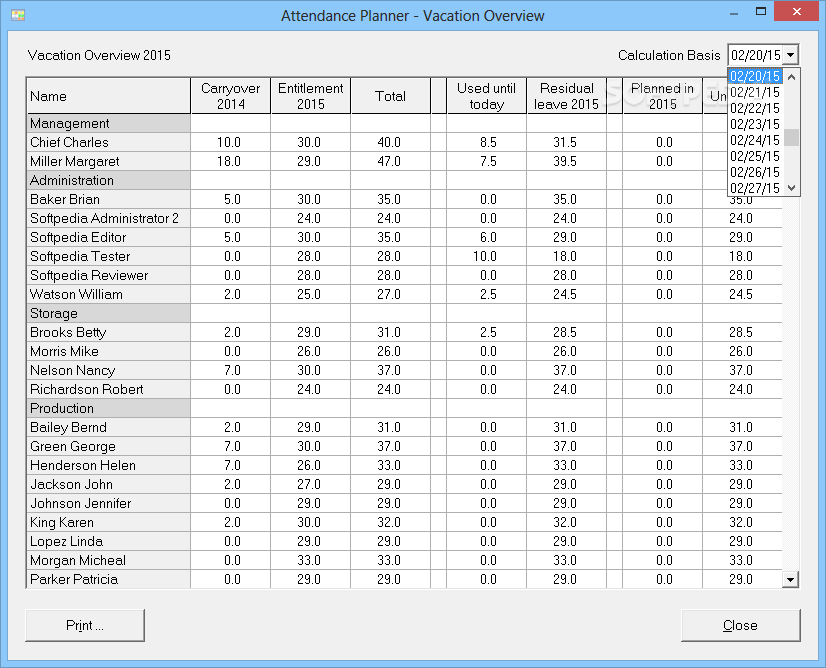
Task: Select the Parker Patricia name cell
Action: 108,579
